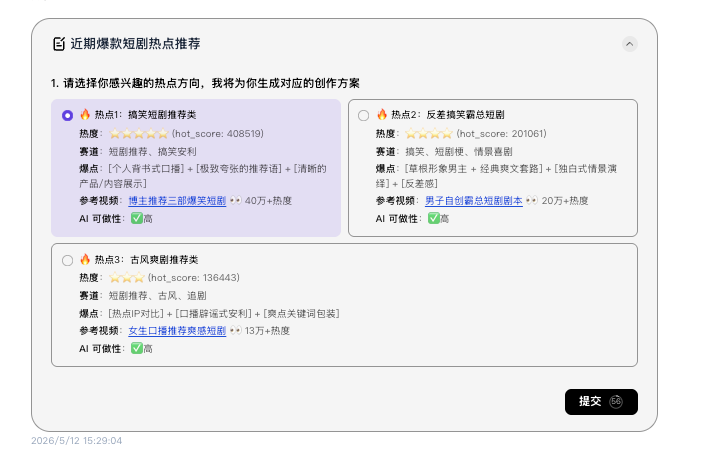Select the 热点3 古风爽剧推荐类 radio button
The height and width of the screenshot is (459, 702).
68,260
